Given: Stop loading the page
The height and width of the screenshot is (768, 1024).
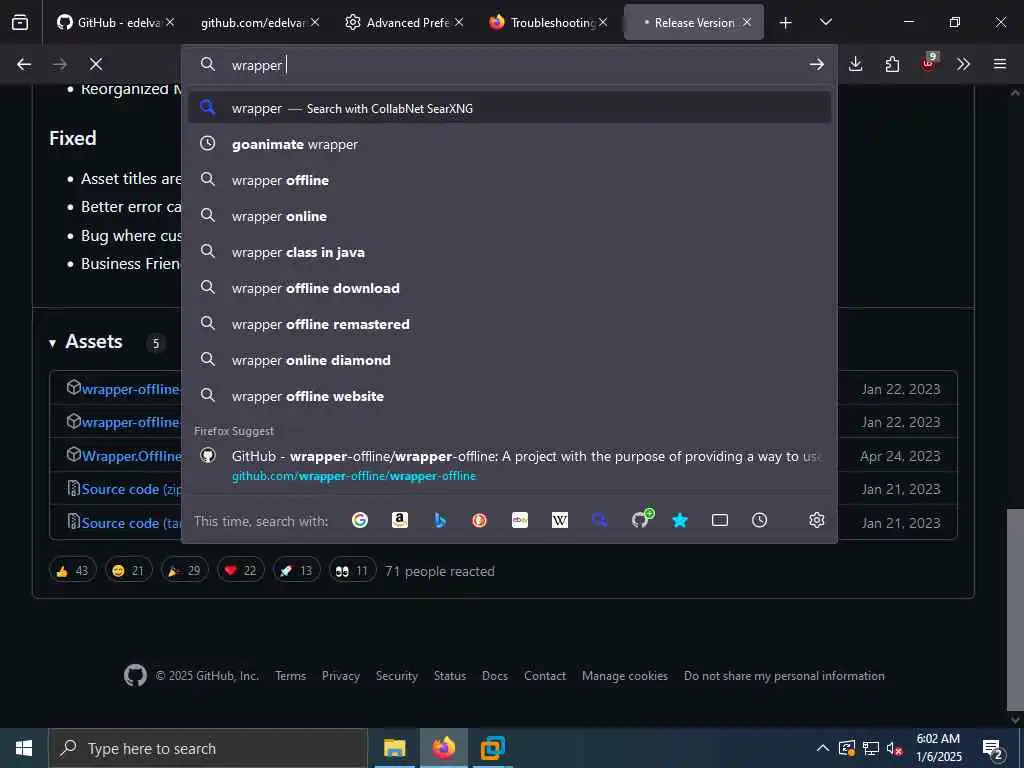Looking at the screenshot, I should pyautogui.click(x=96, y=64).
